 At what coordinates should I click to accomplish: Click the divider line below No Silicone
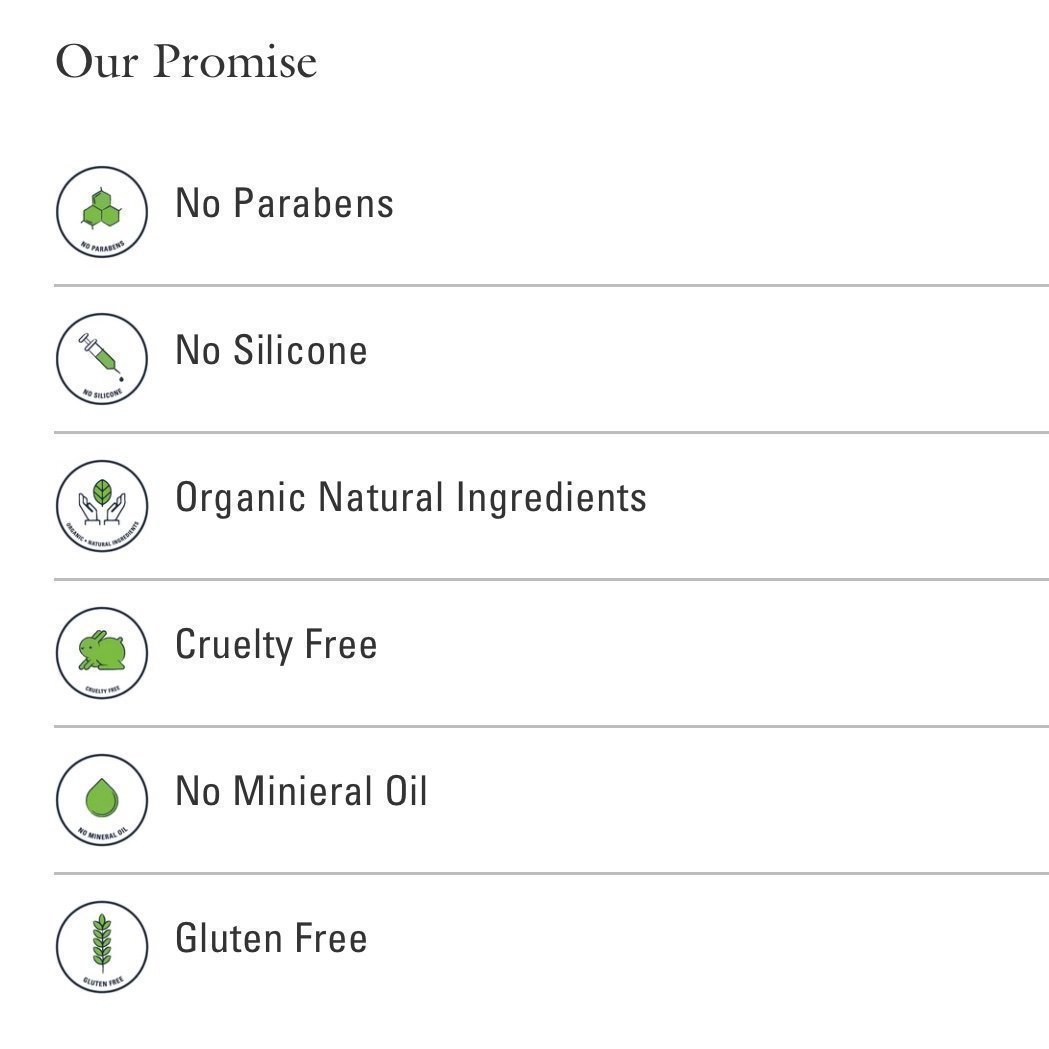pyautogui.click(x=551, y=433)
